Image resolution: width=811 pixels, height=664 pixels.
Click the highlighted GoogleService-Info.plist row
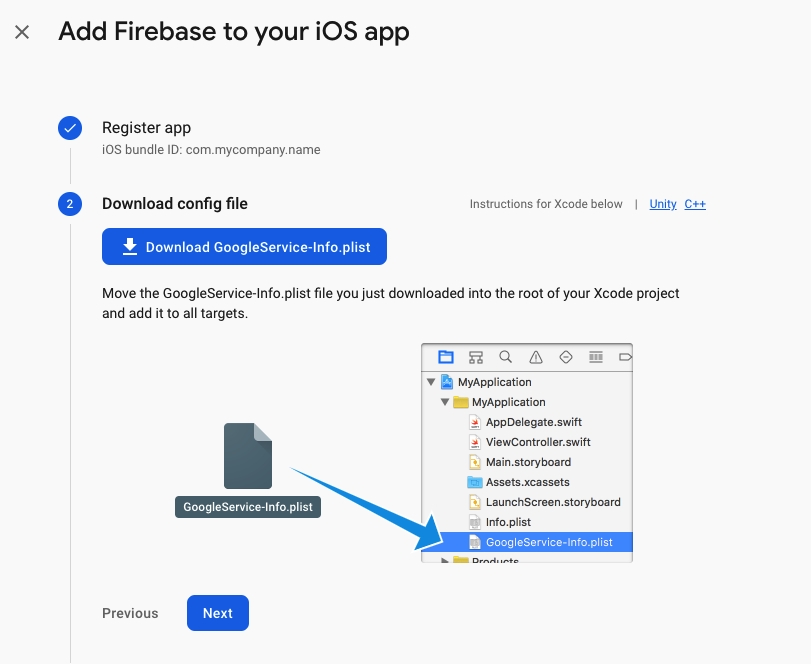(548, 542)
